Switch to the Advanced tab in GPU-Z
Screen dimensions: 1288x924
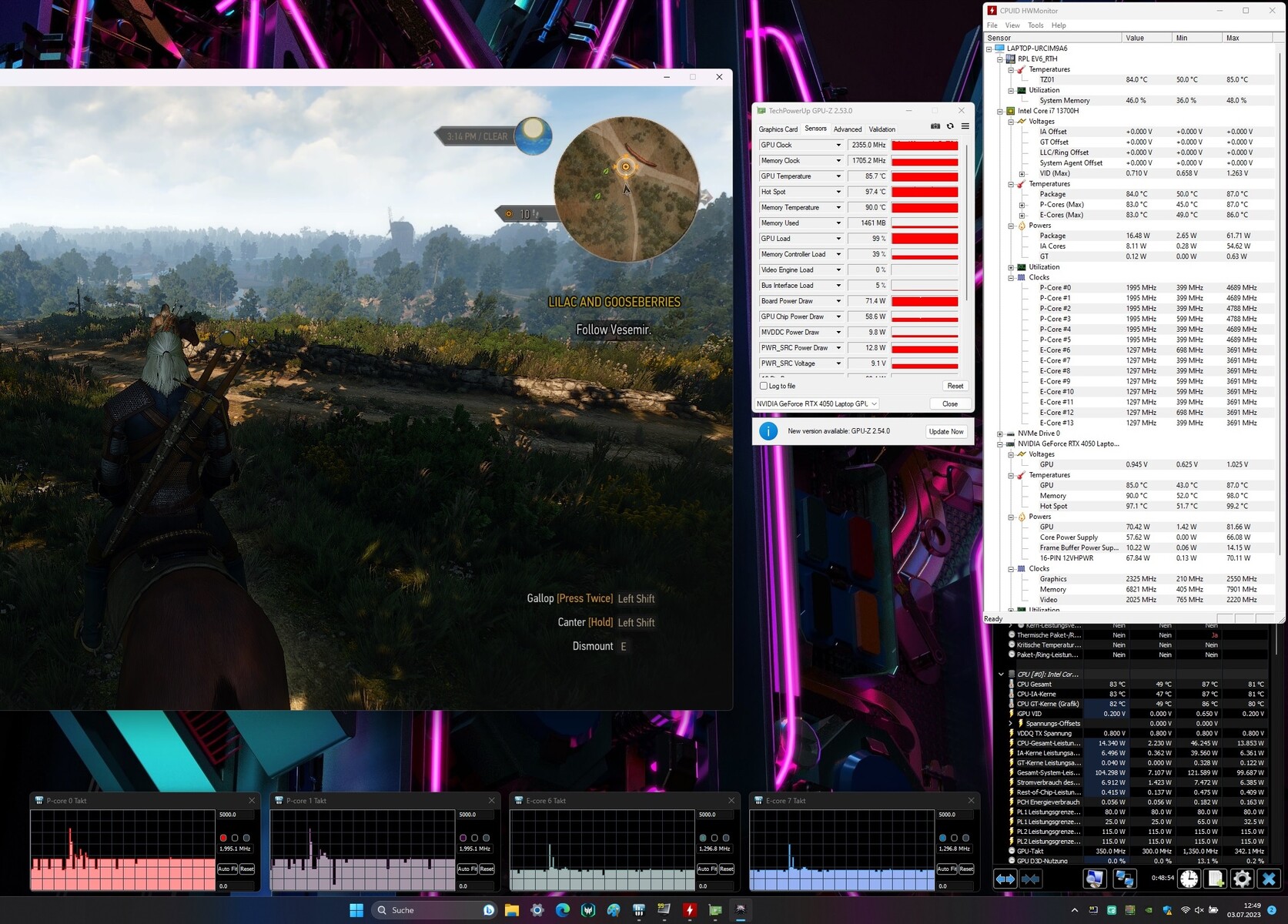pos(848,129)
